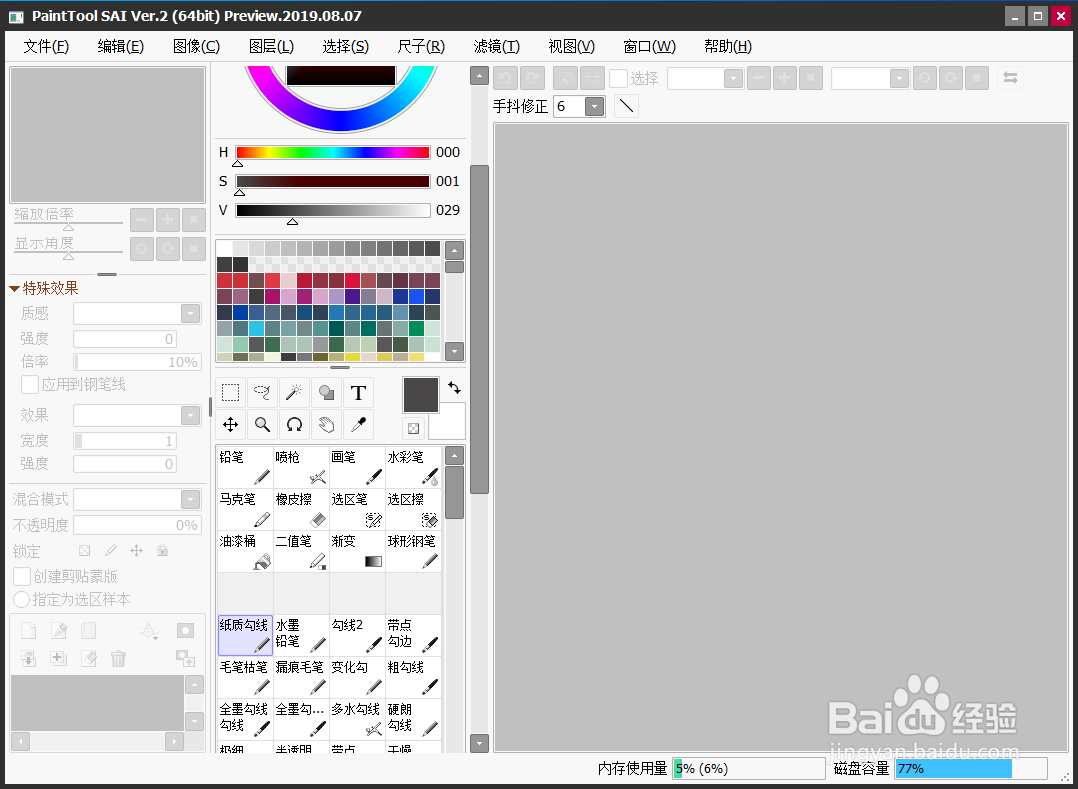Choose the 水墨铅笔 brush preset
The width and height of the screenshot is (1078, 789).
coord(301,635)
